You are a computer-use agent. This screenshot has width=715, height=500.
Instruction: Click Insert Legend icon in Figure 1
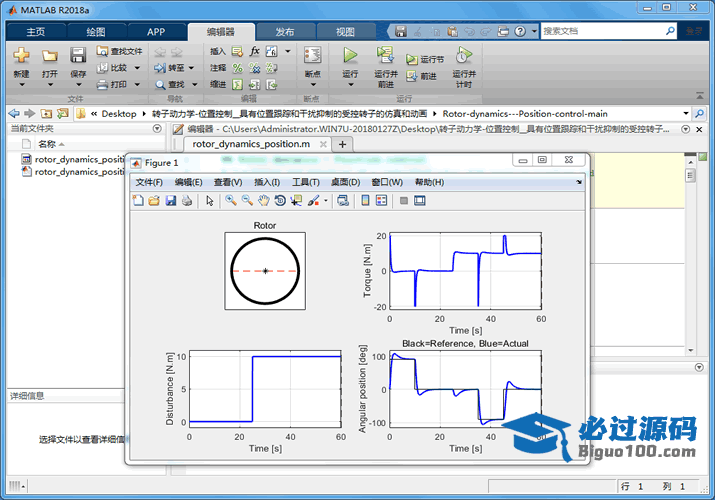click(x=382, y=201)
